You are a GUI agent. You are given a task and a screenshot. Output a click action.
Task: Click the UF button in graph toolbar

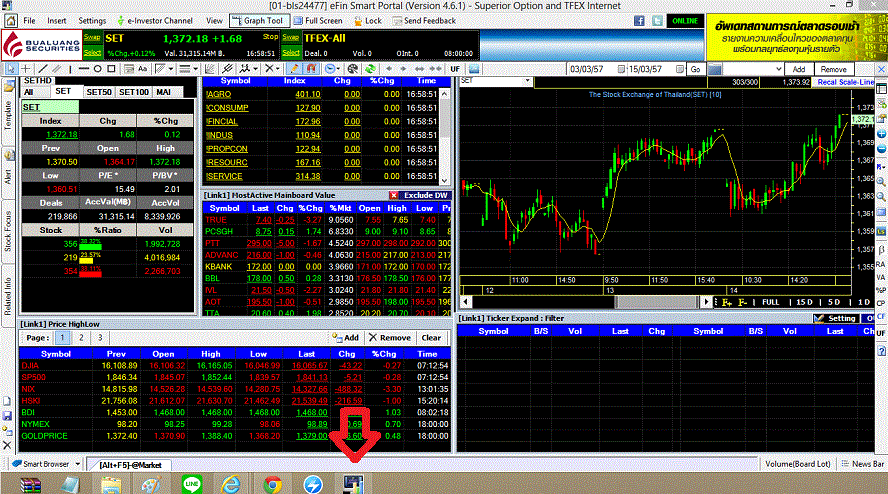click(455, 69)
